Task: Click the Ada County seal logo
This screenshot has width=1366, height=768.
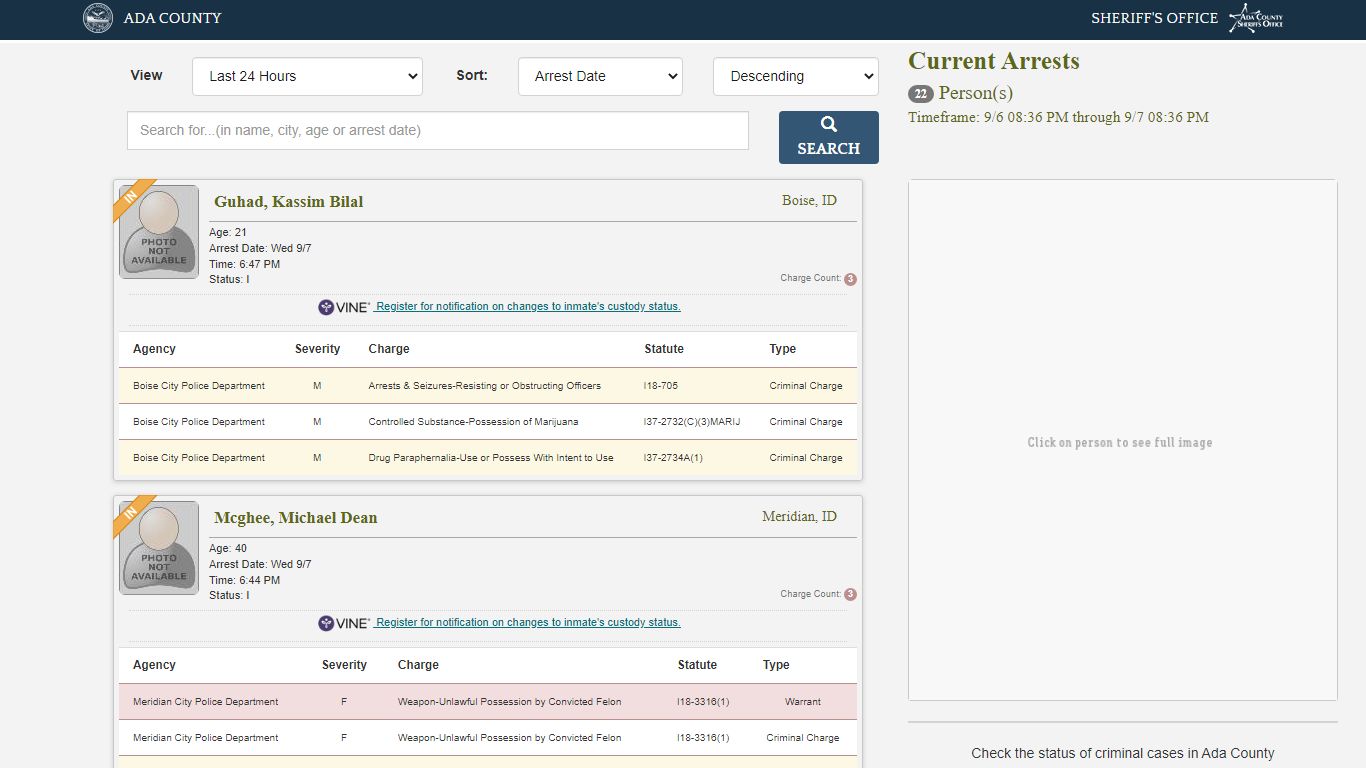Action: coord(98,18)
